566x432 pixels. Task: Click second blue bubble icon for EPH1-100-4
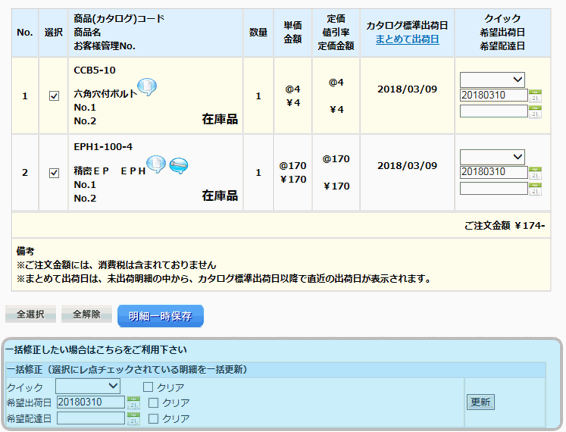point(179,166)
